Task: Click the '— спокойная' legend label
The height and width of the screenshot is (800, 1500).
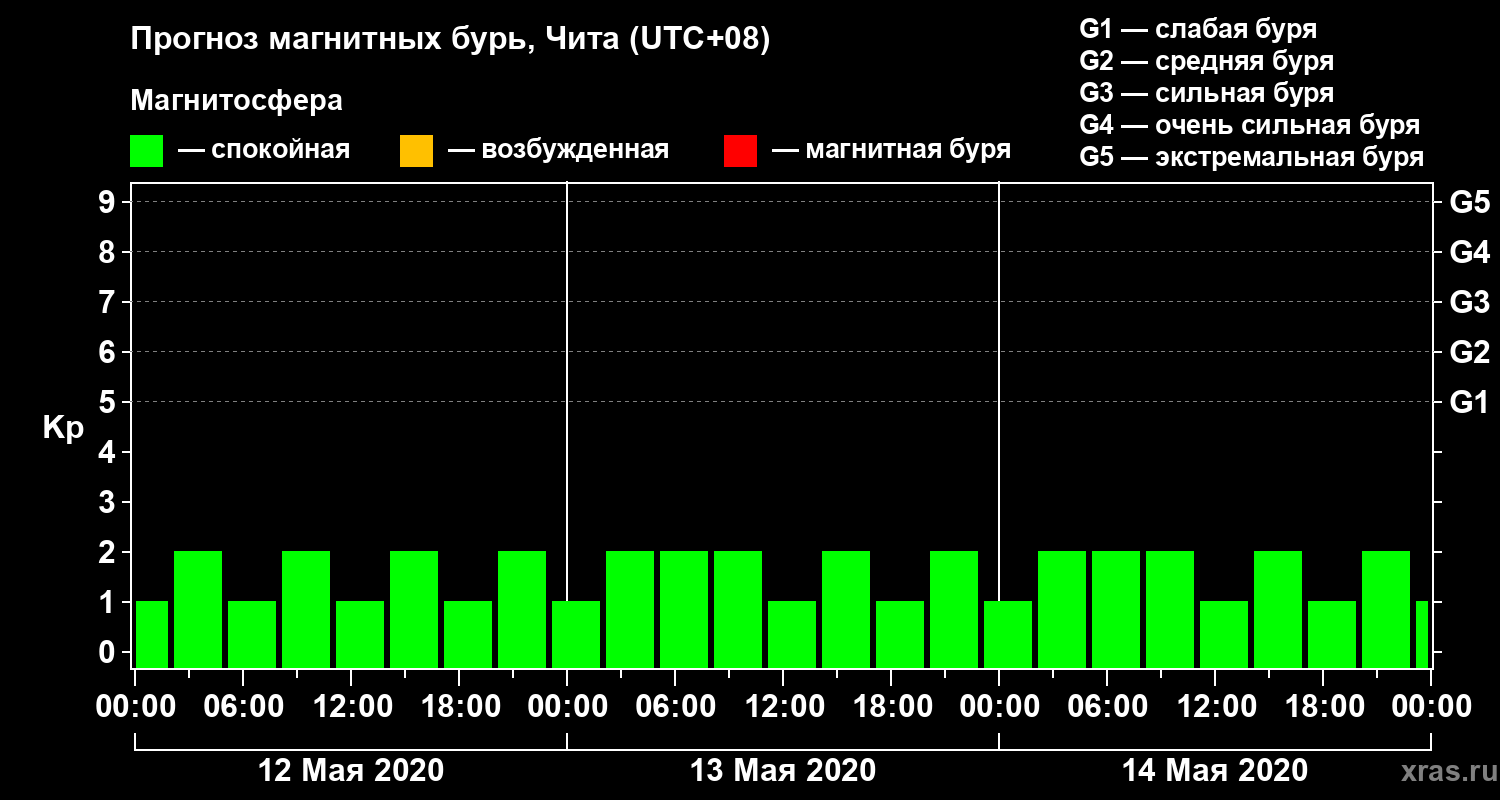Action: [x=264, y=150]
